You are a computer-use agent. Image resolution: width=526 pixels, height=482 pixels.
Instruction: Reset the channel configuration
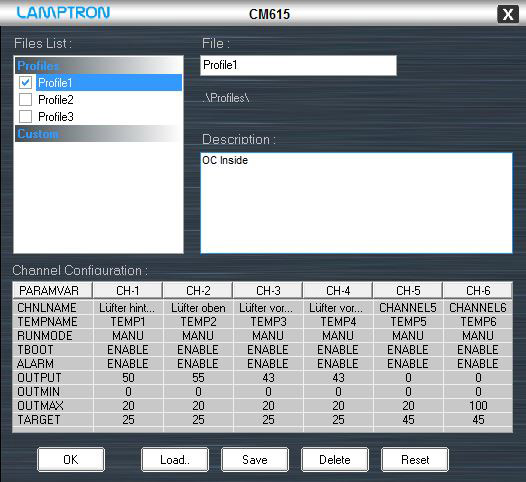(x=415, y=460)
